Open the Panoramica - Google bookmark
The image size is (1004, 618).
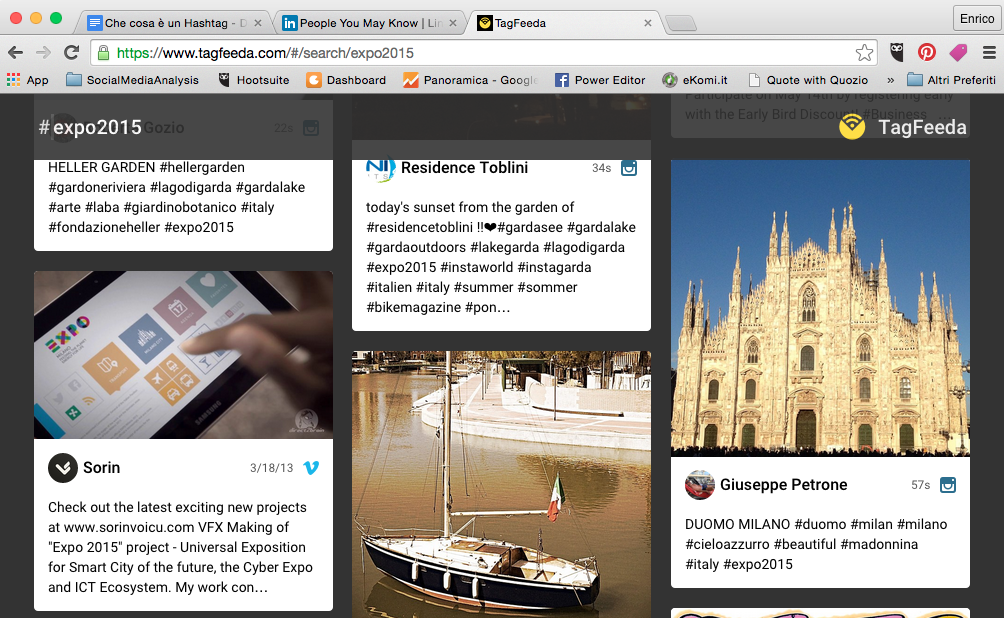(x=471, y=80)
